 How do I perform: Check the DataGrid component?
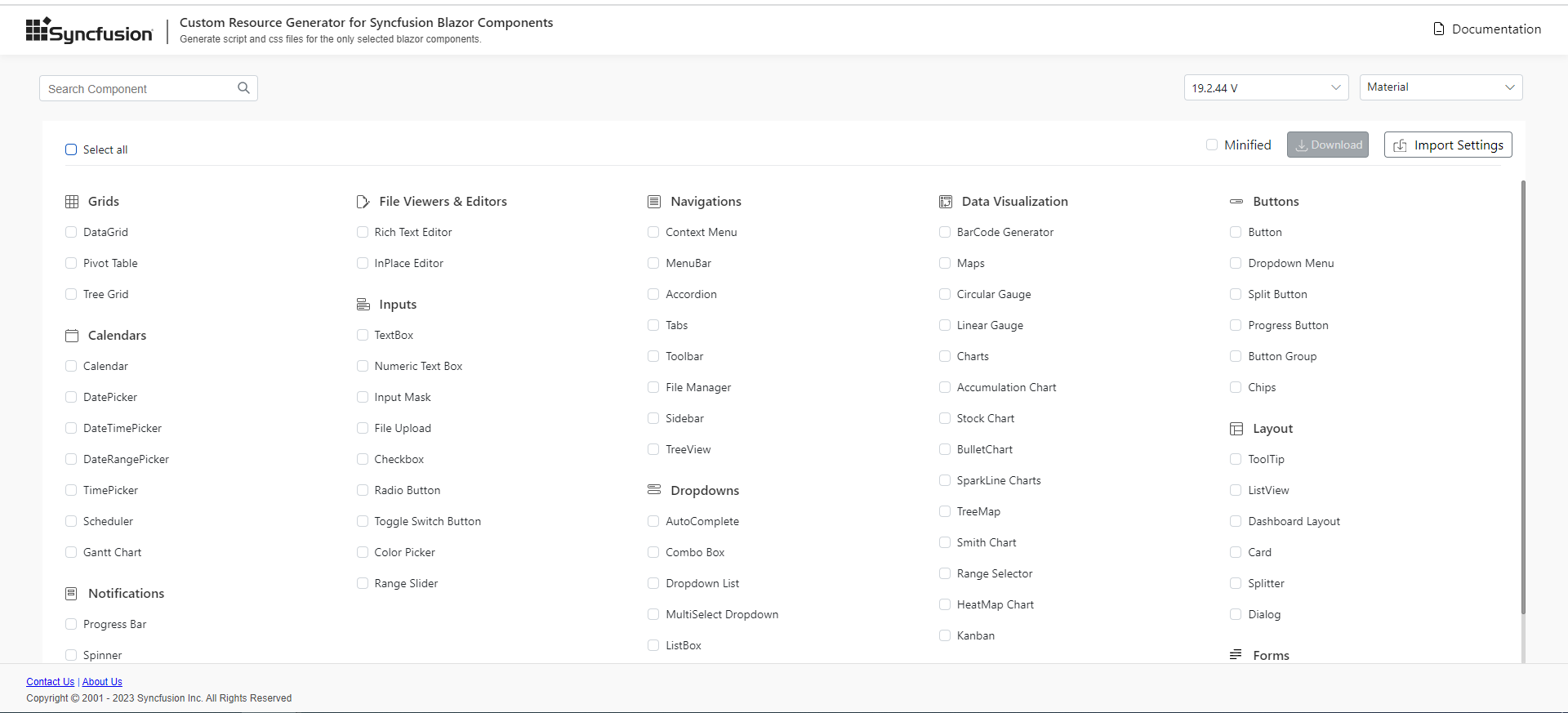[71, 232]
